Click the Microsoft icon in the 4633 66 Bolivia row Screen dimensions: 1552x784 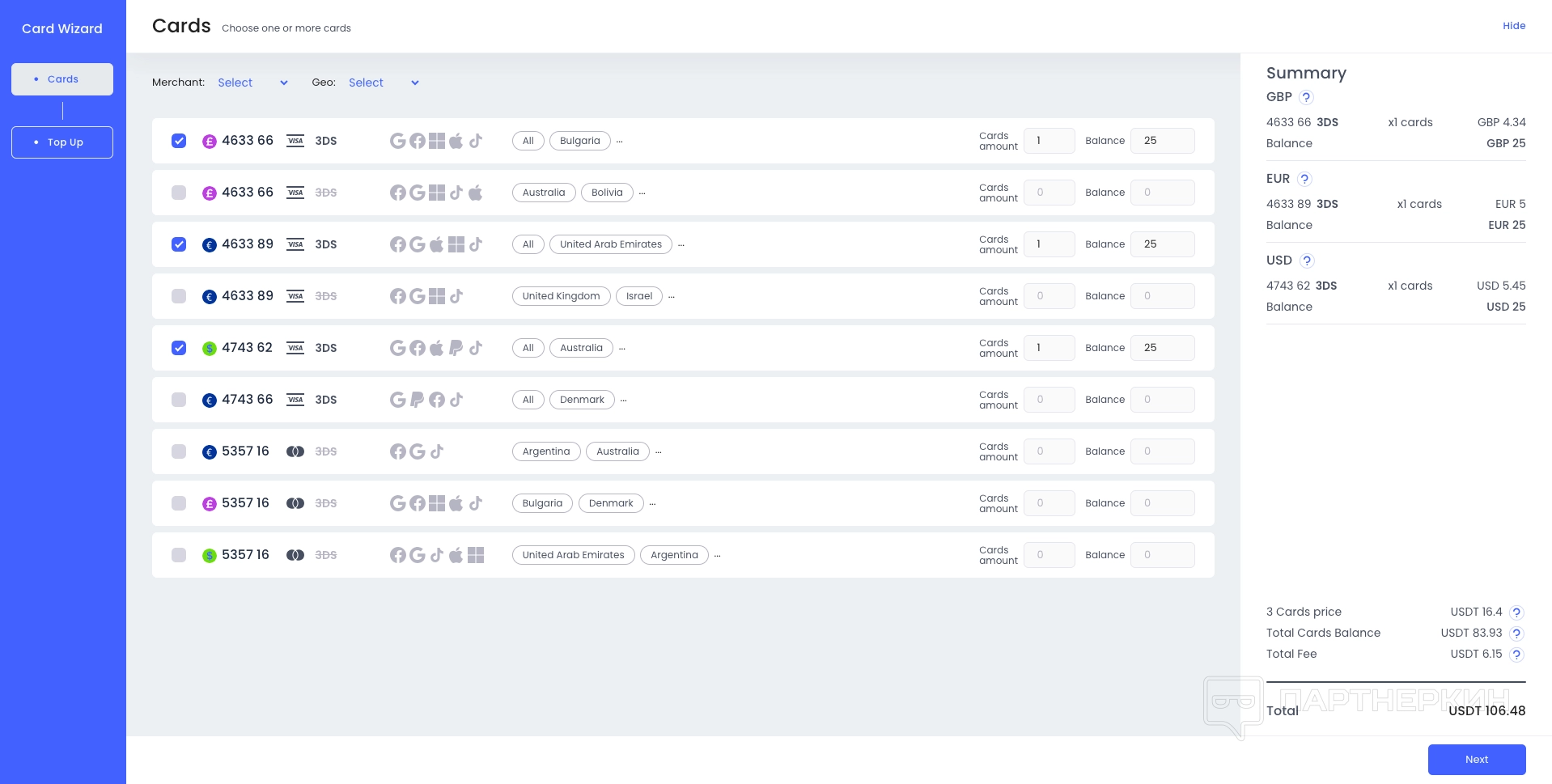click(x=437, y=193)
